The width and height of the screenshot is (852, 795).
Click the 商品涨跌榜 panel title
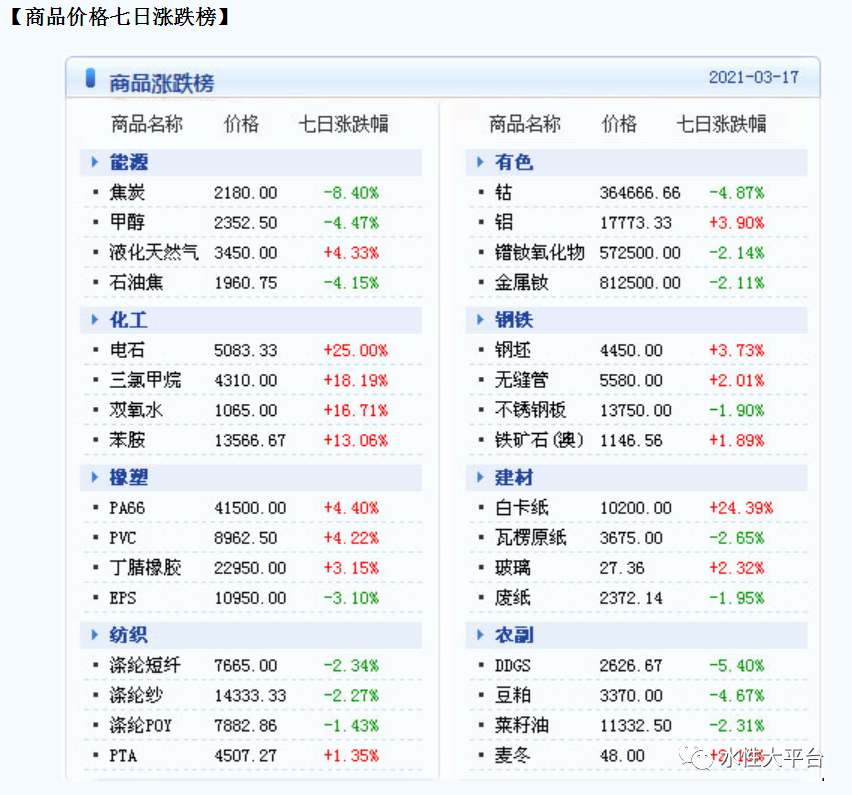[x=162, y=83]
